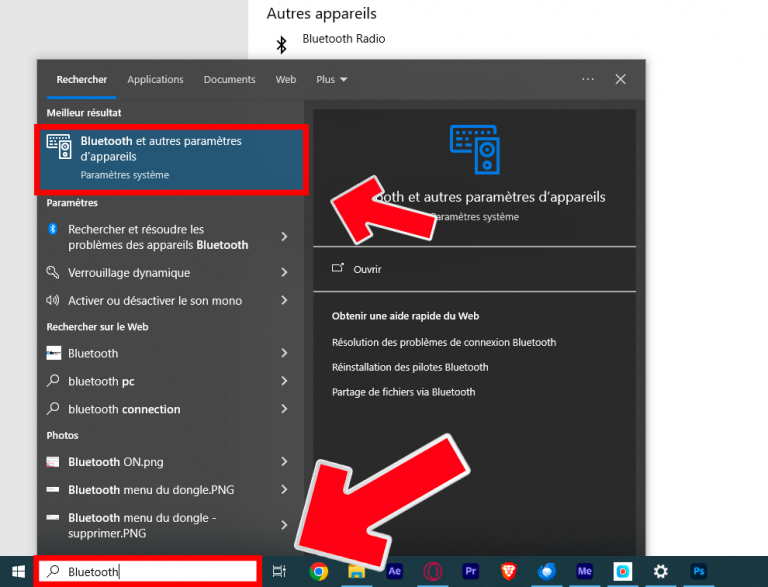Open Réinstallation des pilotes Bluetooth link
Image resolution: width=768 pixels, height=587 pixels.
(410, 367)
